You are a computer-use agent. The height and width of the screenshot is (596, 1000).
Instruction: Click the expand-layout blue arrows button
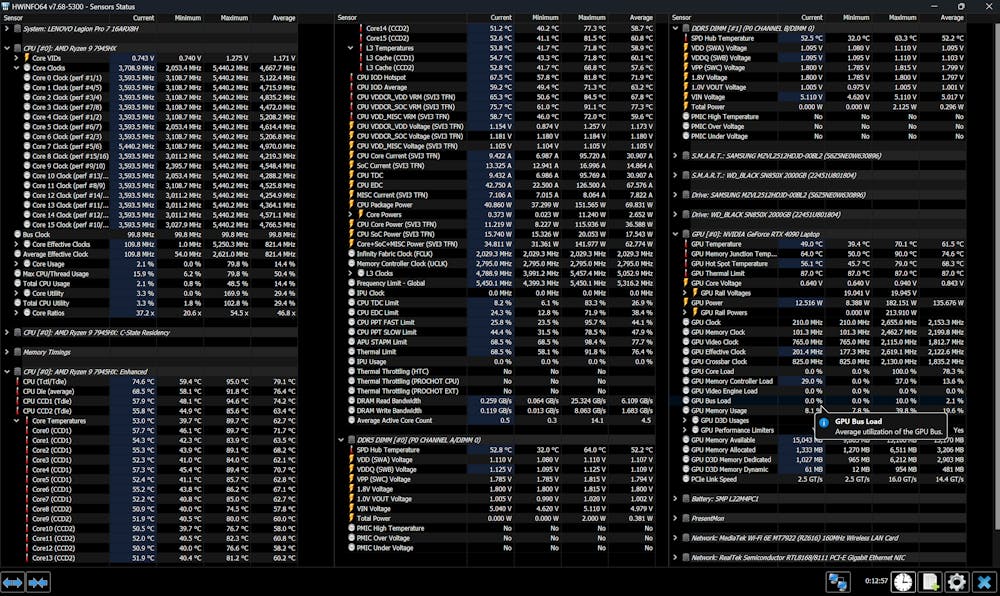click(13, 583)
